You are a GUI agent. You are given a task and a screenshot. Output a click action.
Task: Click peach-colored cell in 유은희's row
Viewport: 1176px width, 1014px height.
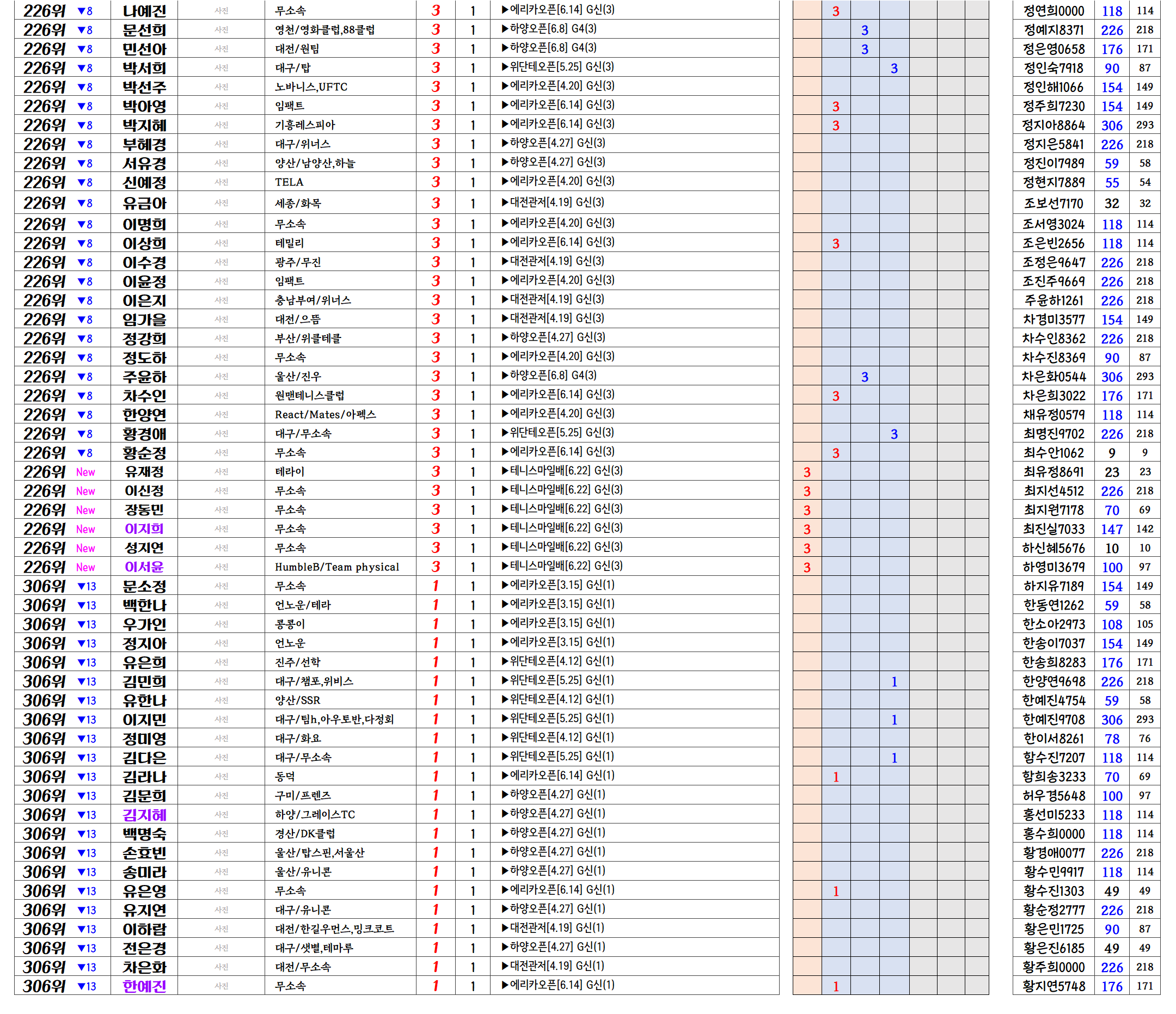point(806,662)
